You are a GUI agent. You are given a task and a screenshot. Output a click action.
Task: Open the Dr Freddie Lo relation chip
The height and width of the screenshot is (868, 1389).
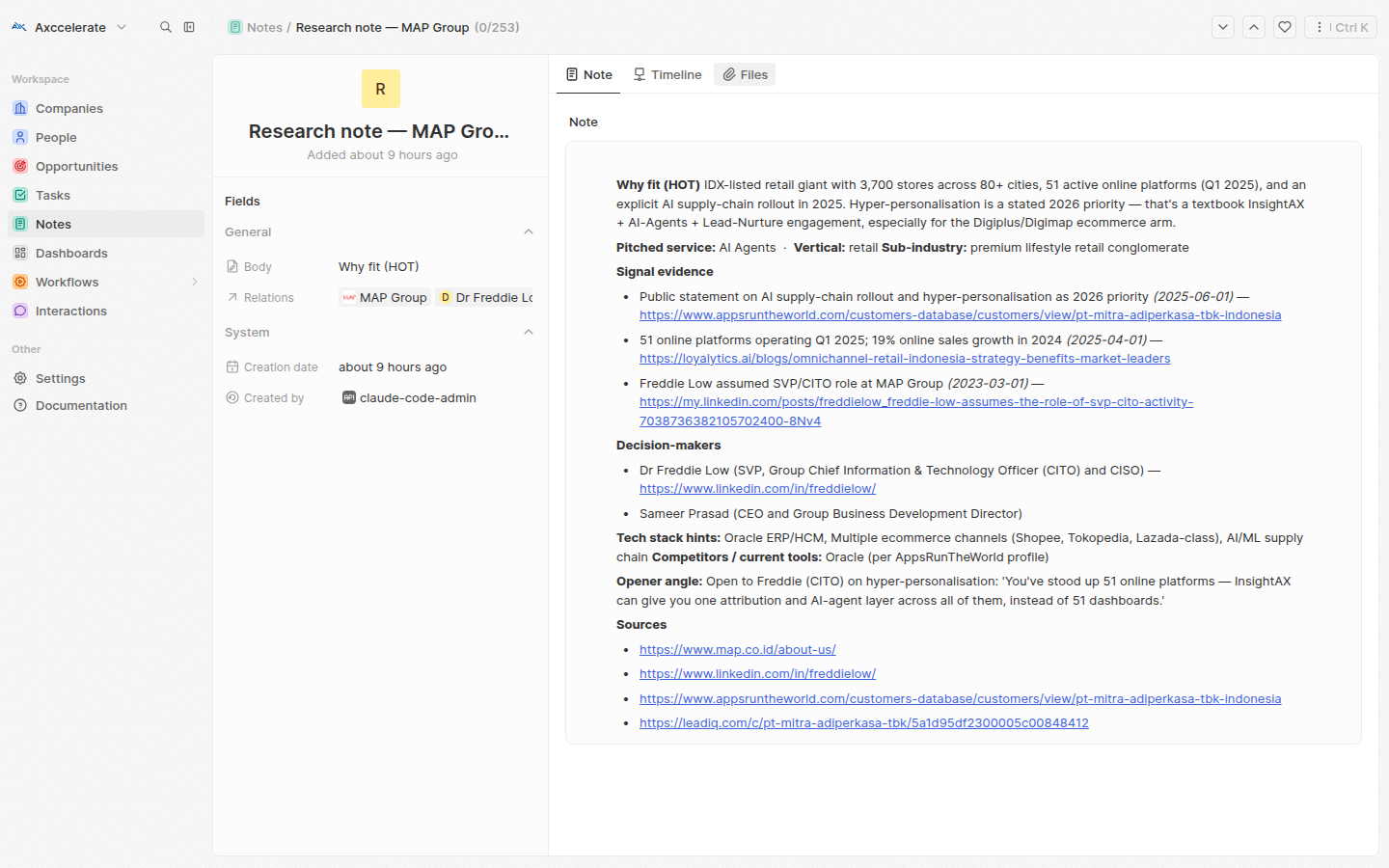(485, 297)
